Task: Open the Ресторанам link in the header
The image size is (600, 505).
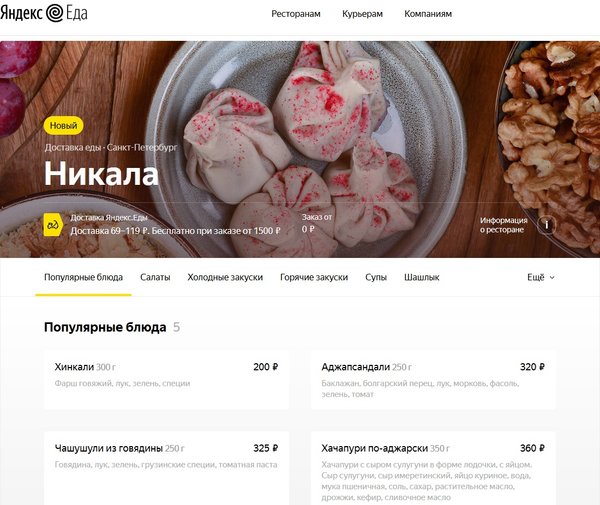Action: pos(296,14)
